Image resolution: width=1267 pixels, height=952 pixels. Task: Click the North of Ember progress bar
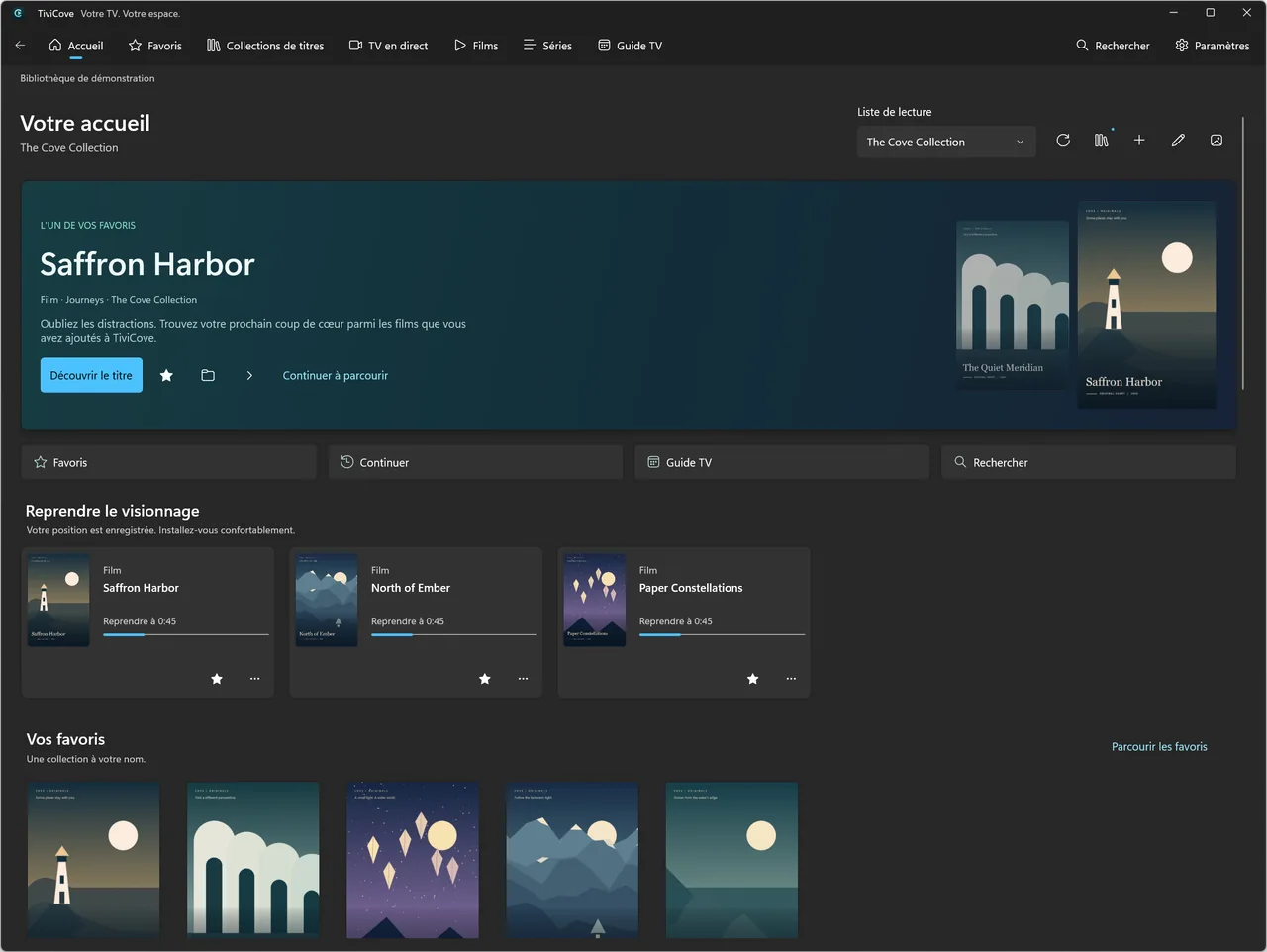454,634
